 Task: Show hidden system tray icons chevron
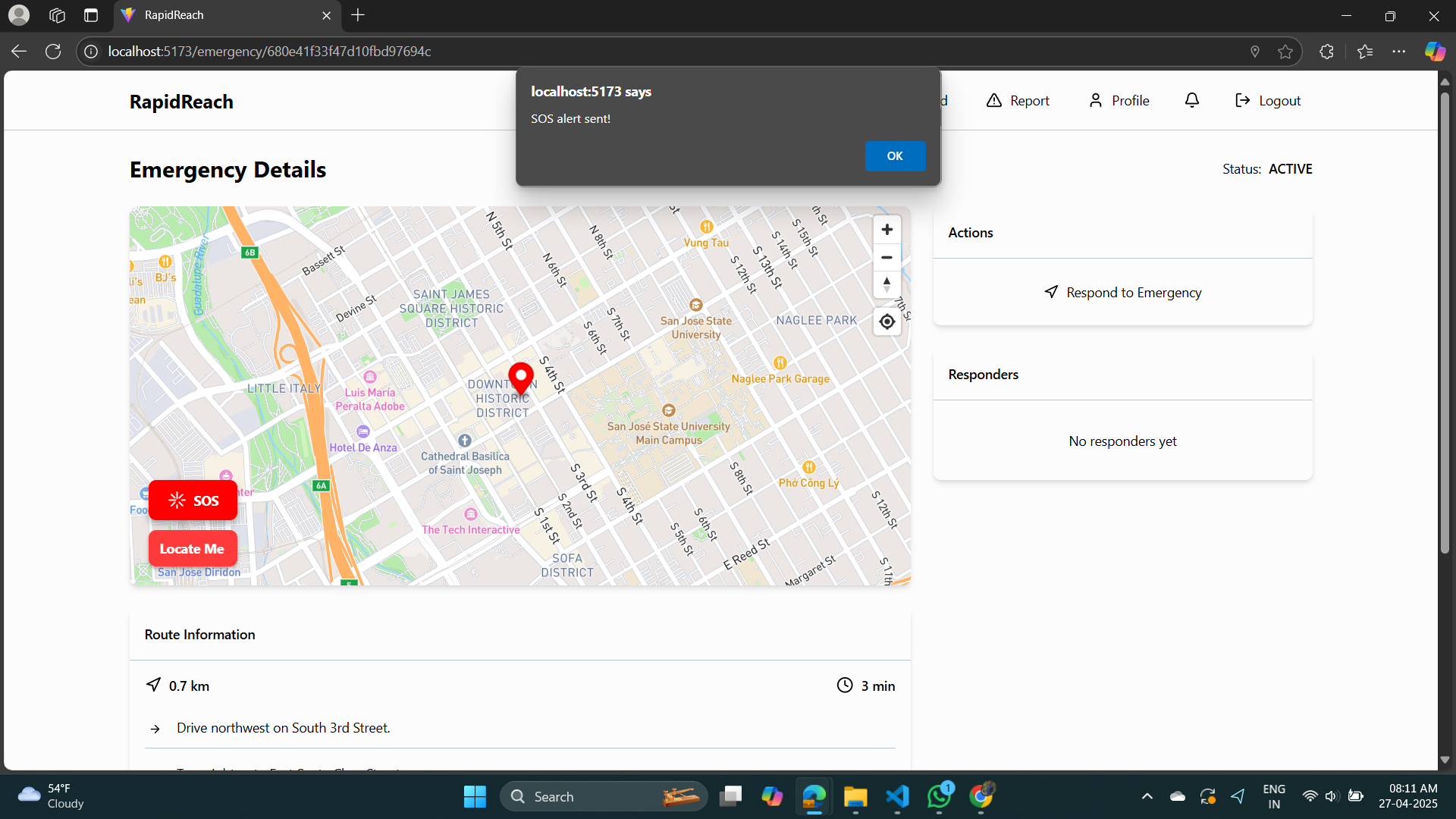click(1147, 796)
